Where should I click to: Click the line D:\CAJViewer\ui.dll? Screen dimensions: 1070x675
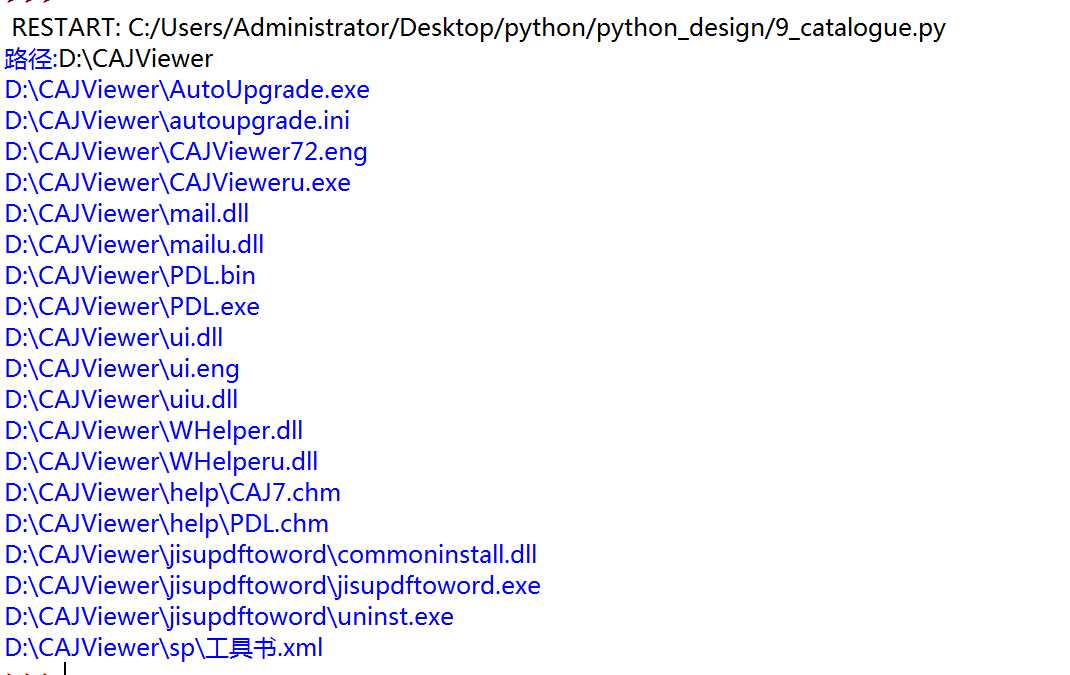113,337
